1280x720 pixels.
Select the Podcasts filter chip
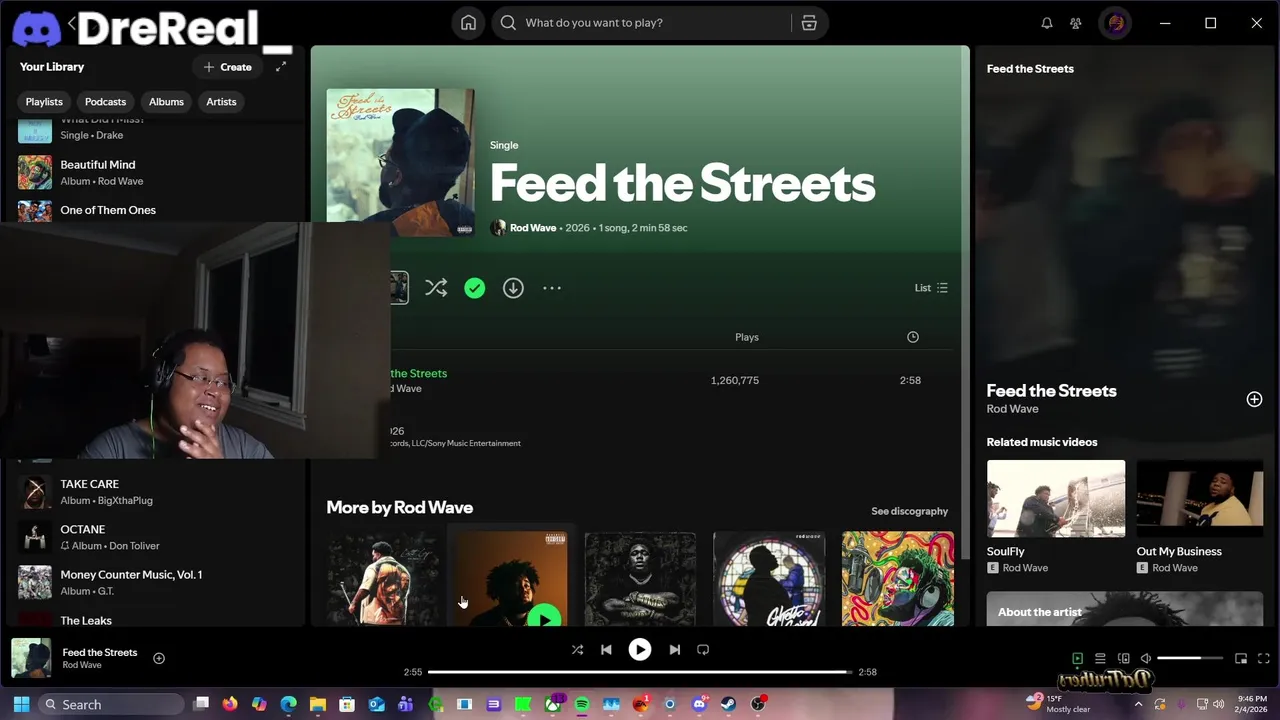click(x=105, y=102)
